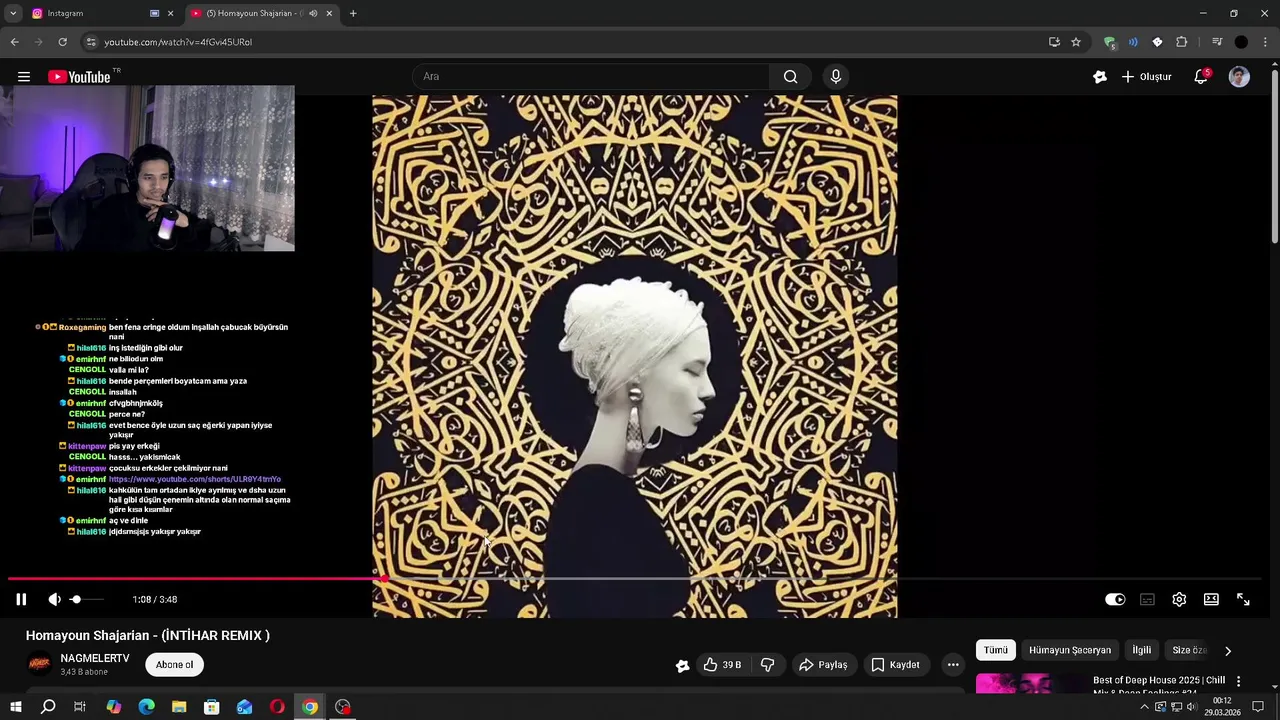Open Best of Deep House 2025 video
Viewport: 1280px width, 720px height.
click(x=1159, y=685)
